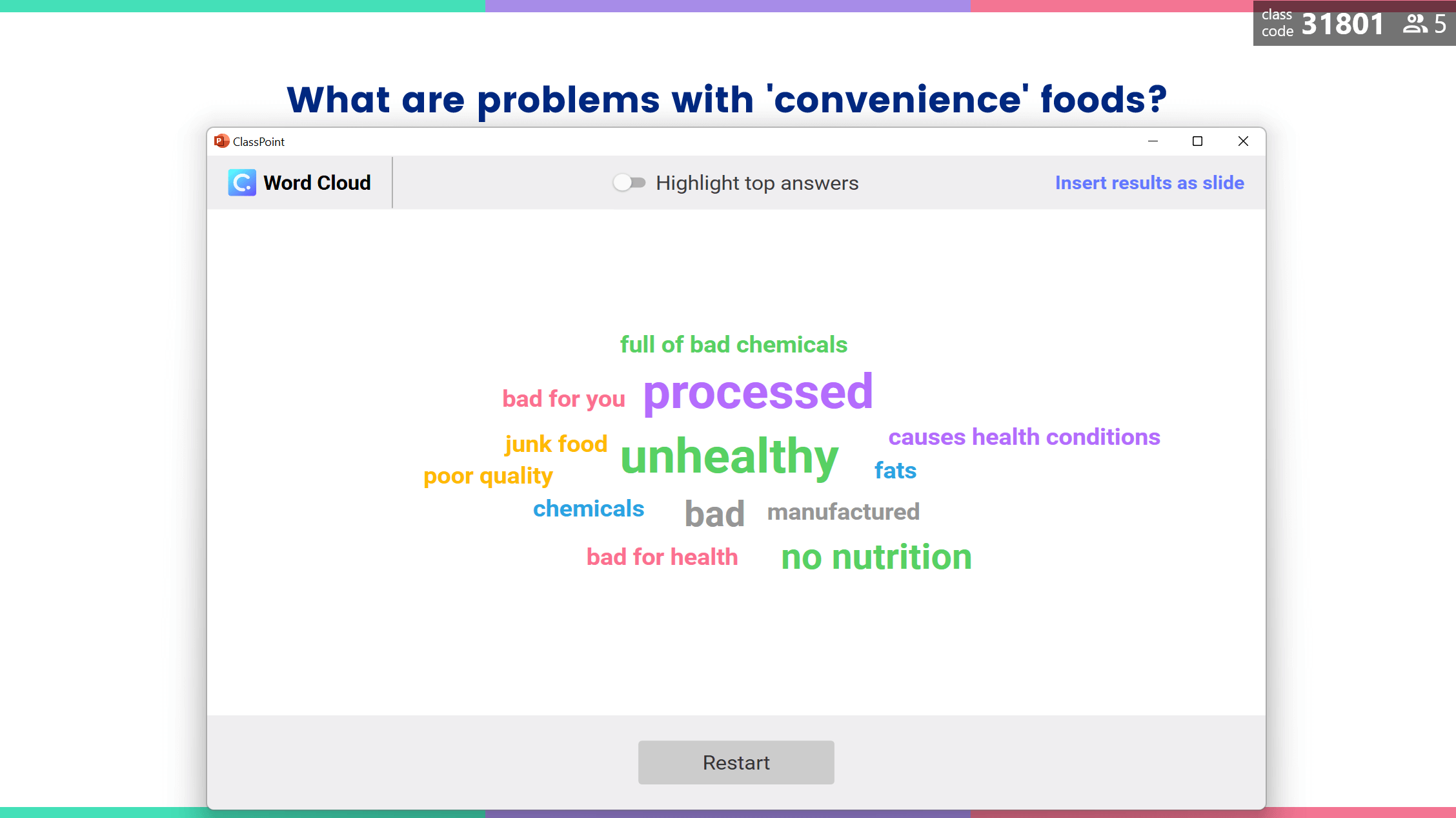Click the participants count icon top right
Viewport: 1456px width, 818px height.
1416,25
